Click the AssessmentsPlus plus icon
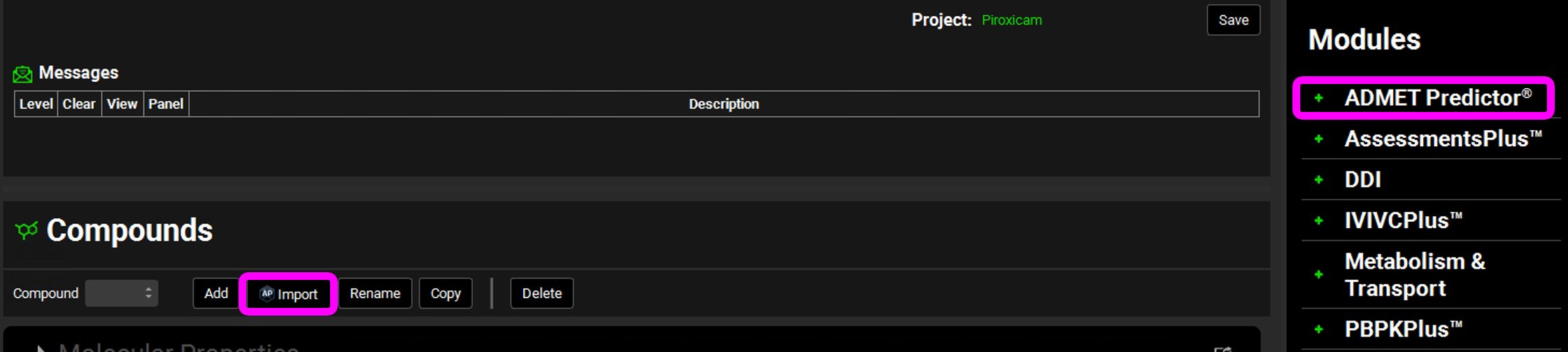This screenshot has width=1568, height=352. point(1318,139)
